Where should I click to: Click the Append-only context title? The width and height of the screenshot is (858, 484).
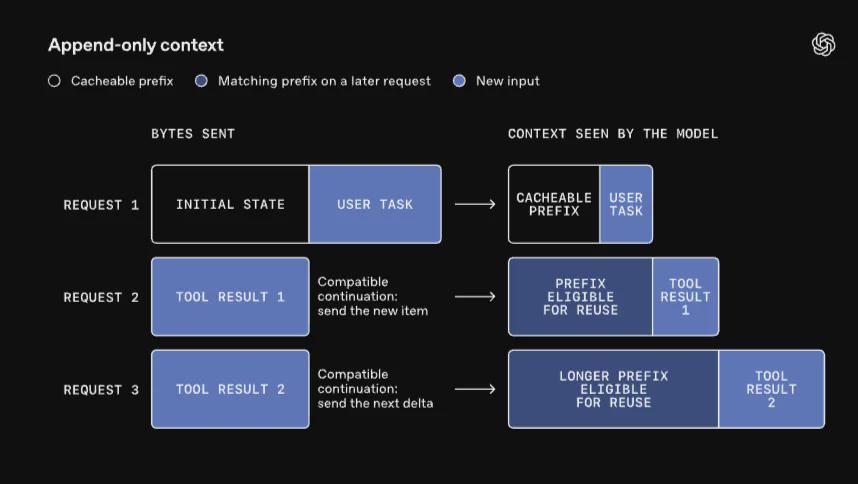click(x=136, y=45)
